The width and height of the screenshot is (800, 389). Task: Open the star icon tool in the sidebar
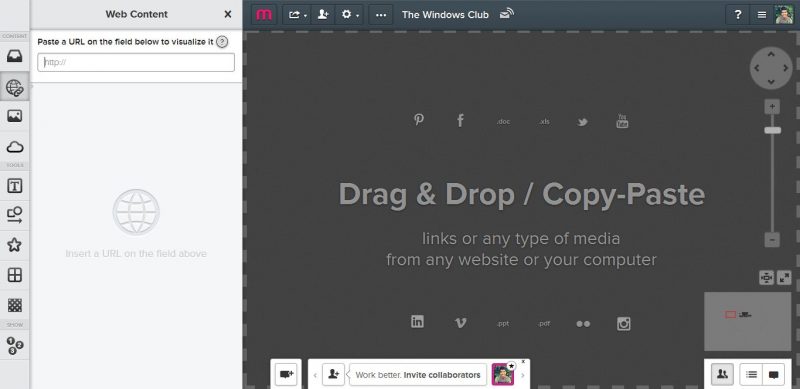coord(14,245)
